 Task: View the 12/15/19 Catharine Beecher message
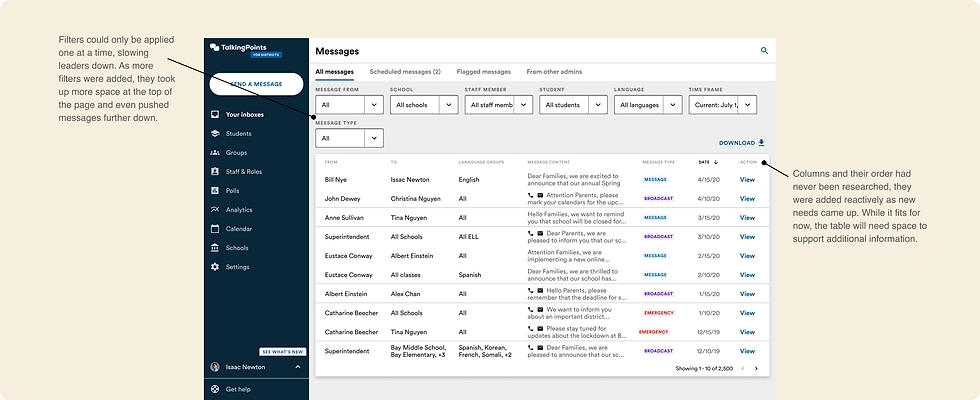(748, 332)
